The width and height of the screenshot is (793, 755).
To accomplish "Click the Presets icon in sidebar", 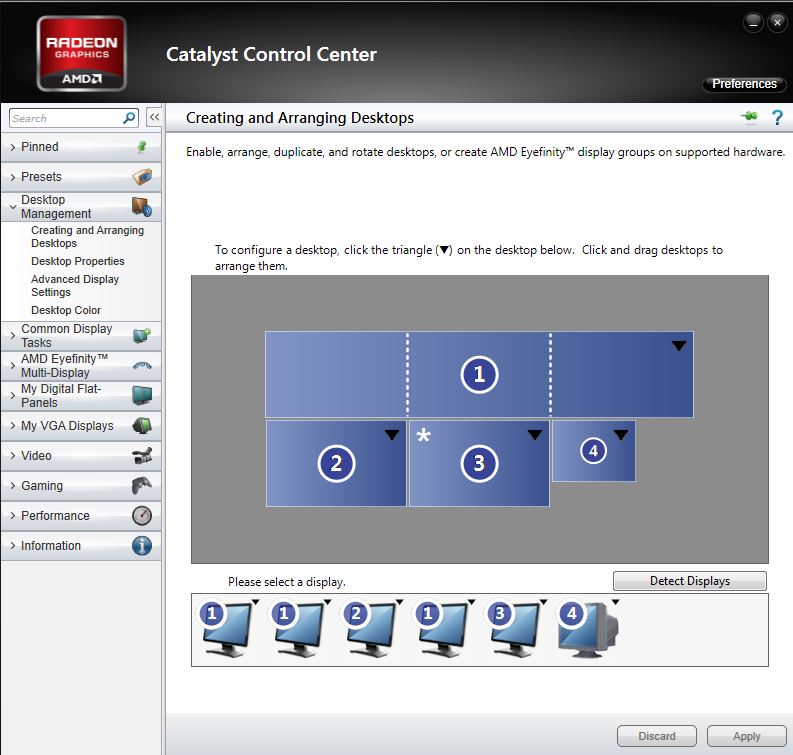I will 142,177.
